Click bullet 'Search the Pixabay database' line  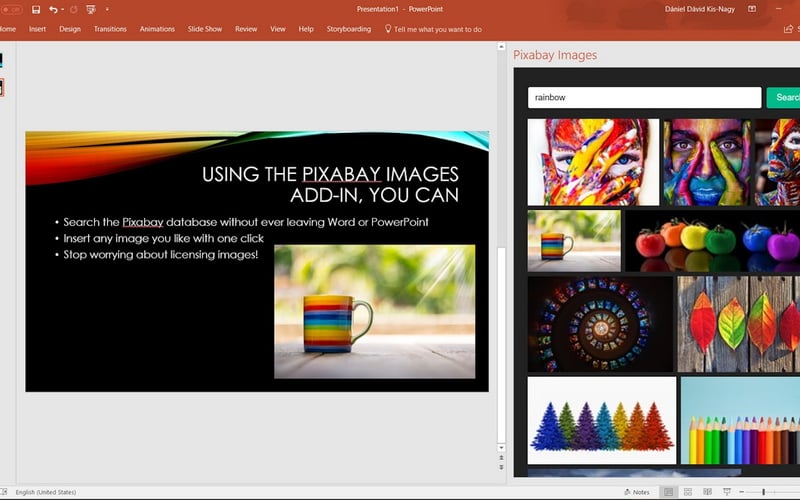[245, 222]
